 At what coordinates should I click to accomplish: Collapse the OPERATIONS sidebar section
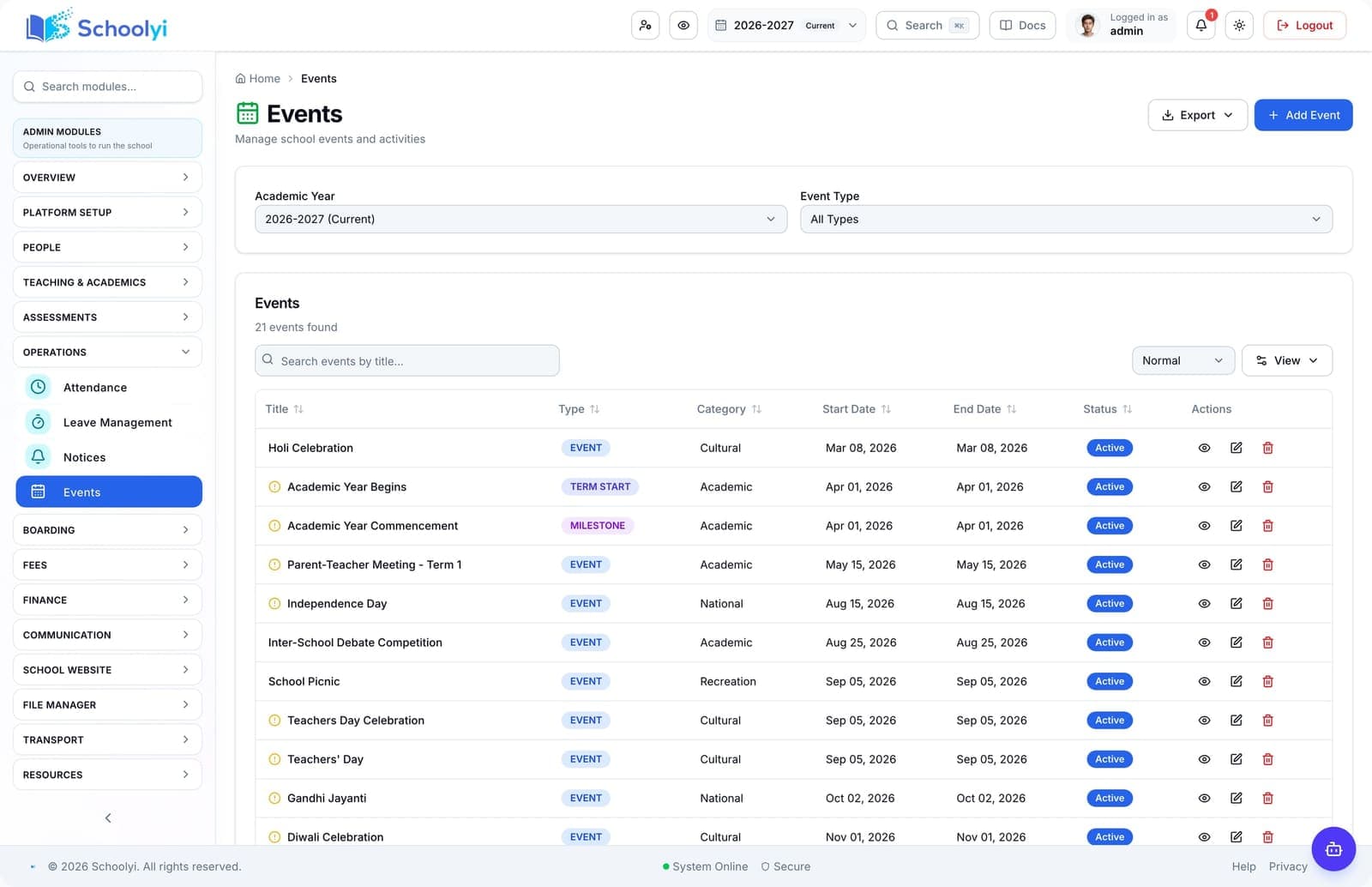[107, 352]
